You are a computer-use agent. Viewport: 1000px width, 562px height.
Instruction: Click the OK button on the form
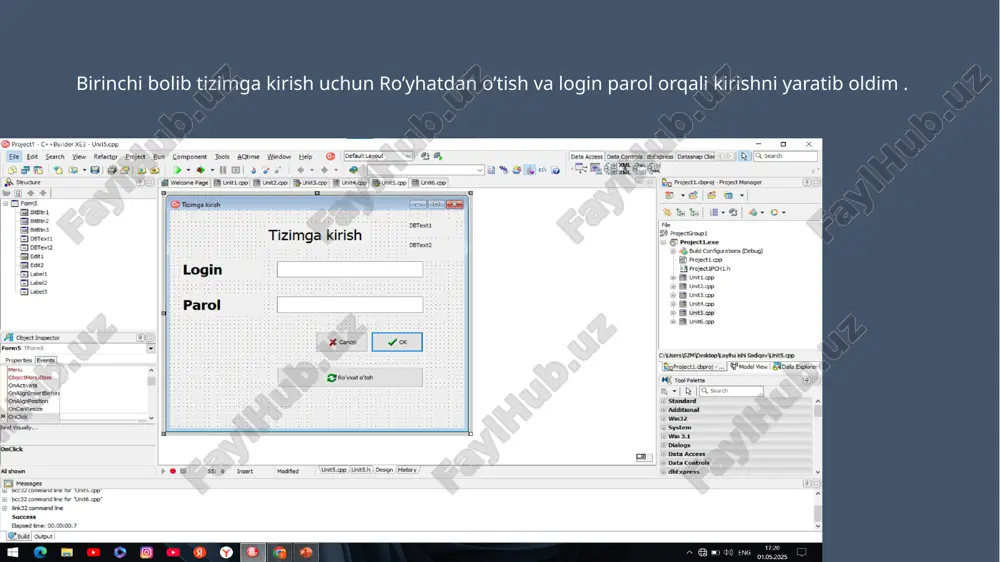click(x=397, y=343)
